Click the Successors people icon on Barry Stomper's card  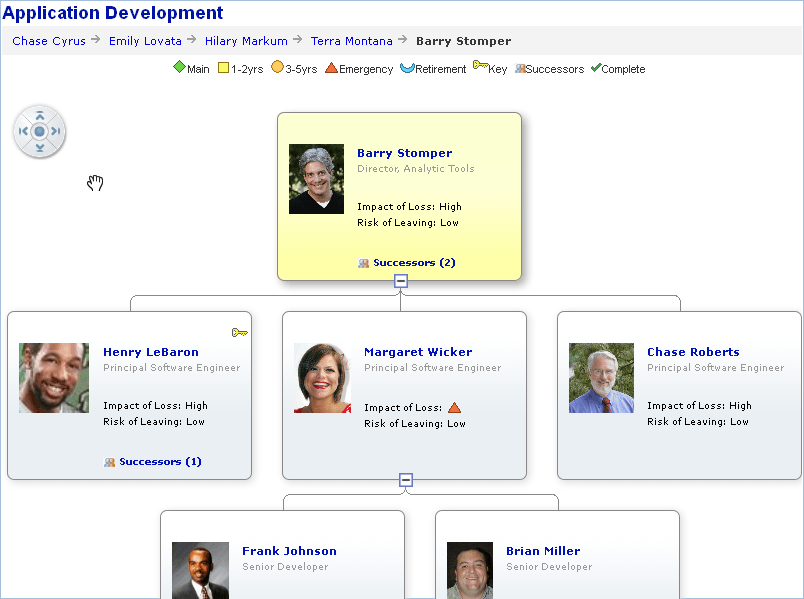point(363,262)
